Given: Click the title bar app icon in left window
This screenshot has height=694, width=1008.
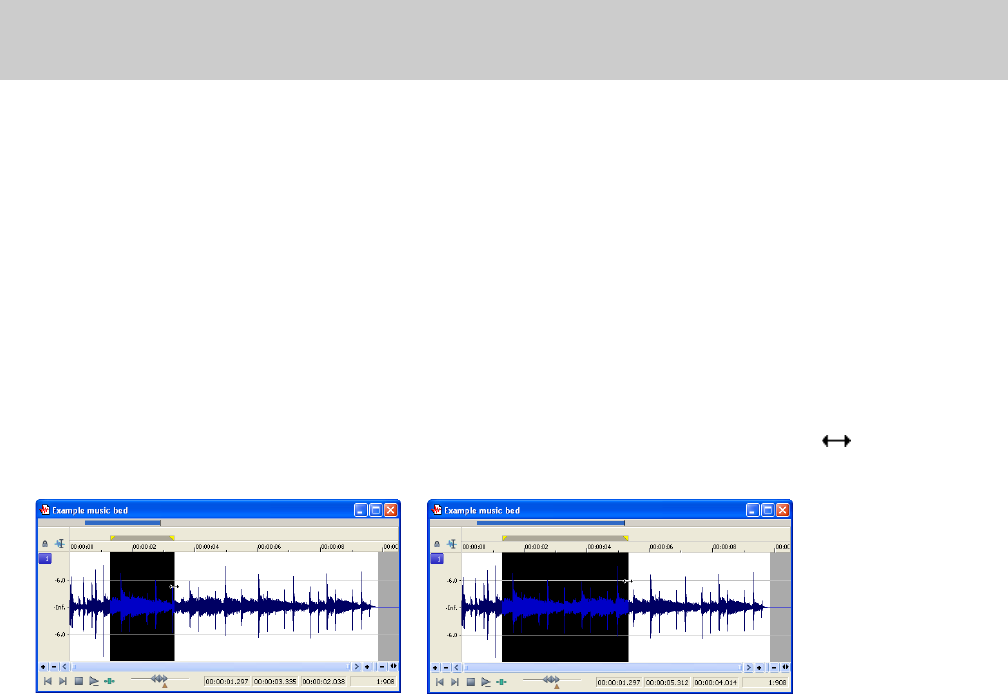Looking at the screenshot, I should click(44, 510).
